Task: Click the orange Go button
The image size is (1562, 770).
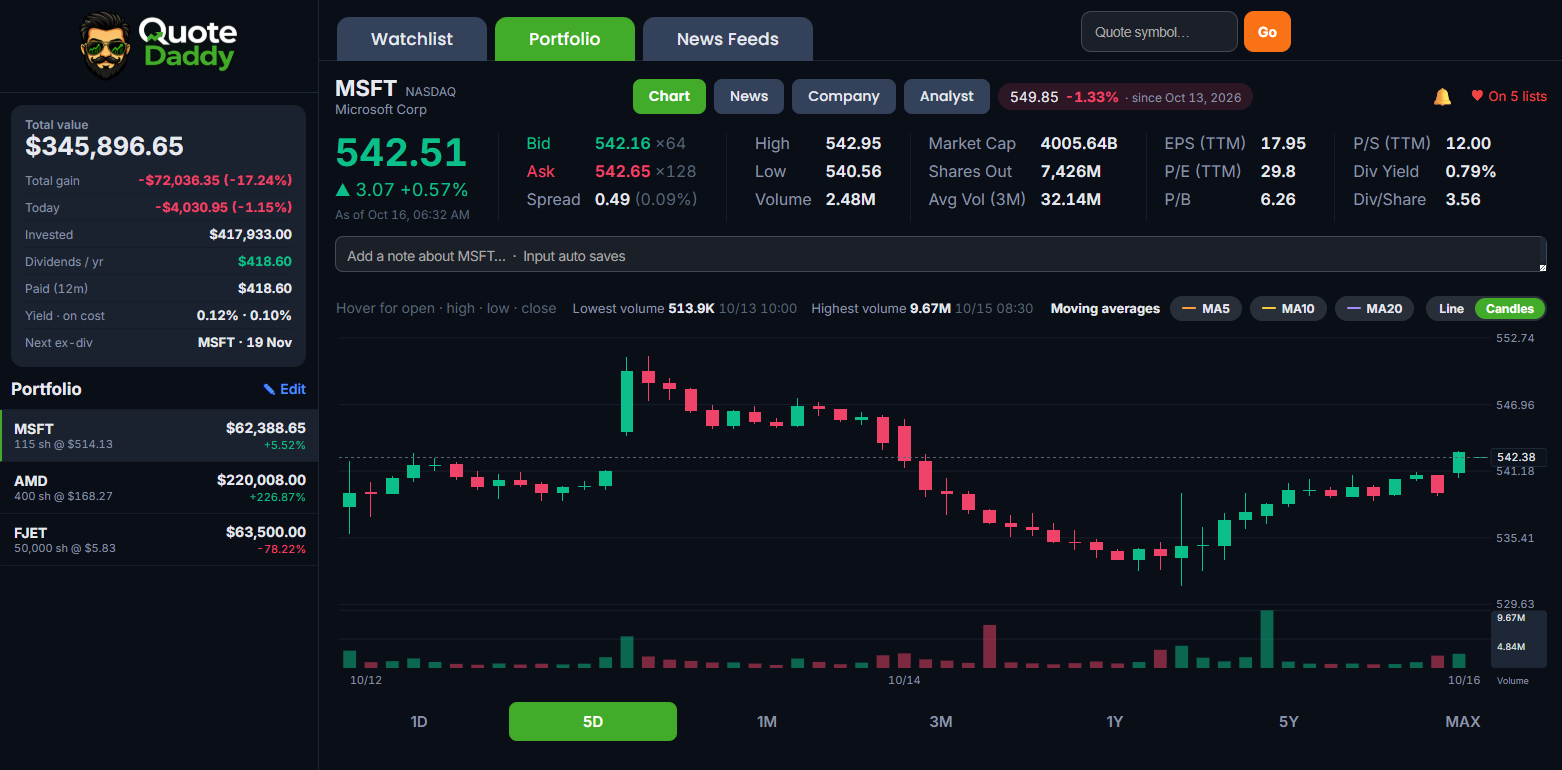Action: tap(1267, 32)
